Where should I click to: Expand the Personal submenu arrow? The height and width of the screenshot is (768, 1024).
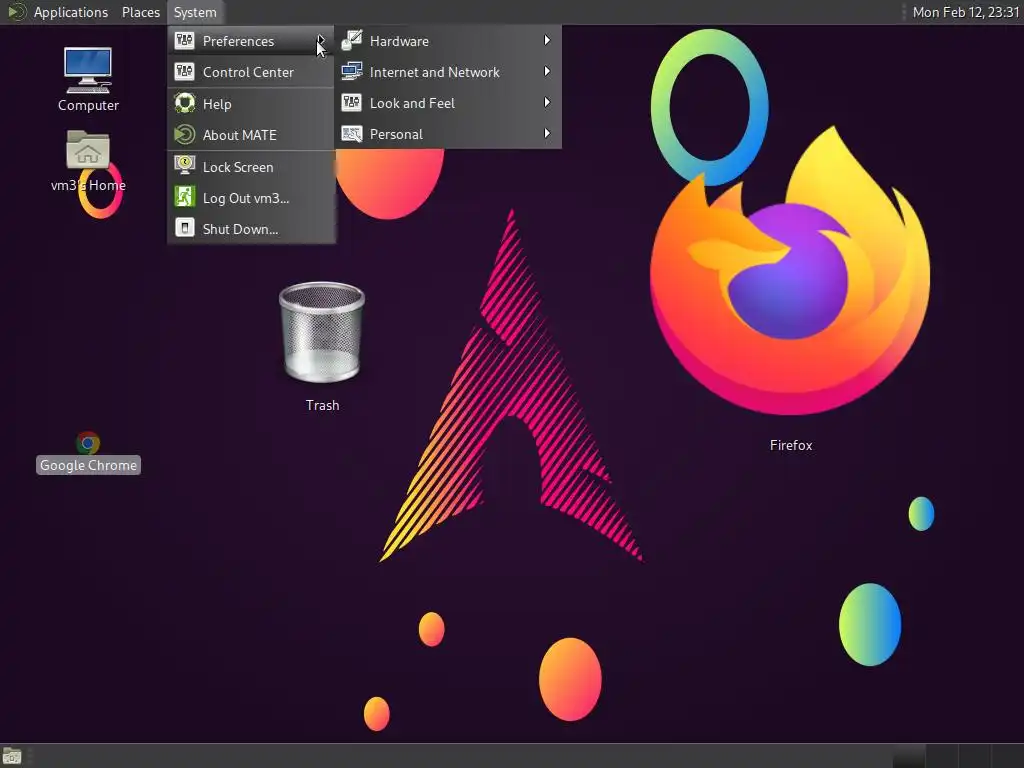[547, 133]
